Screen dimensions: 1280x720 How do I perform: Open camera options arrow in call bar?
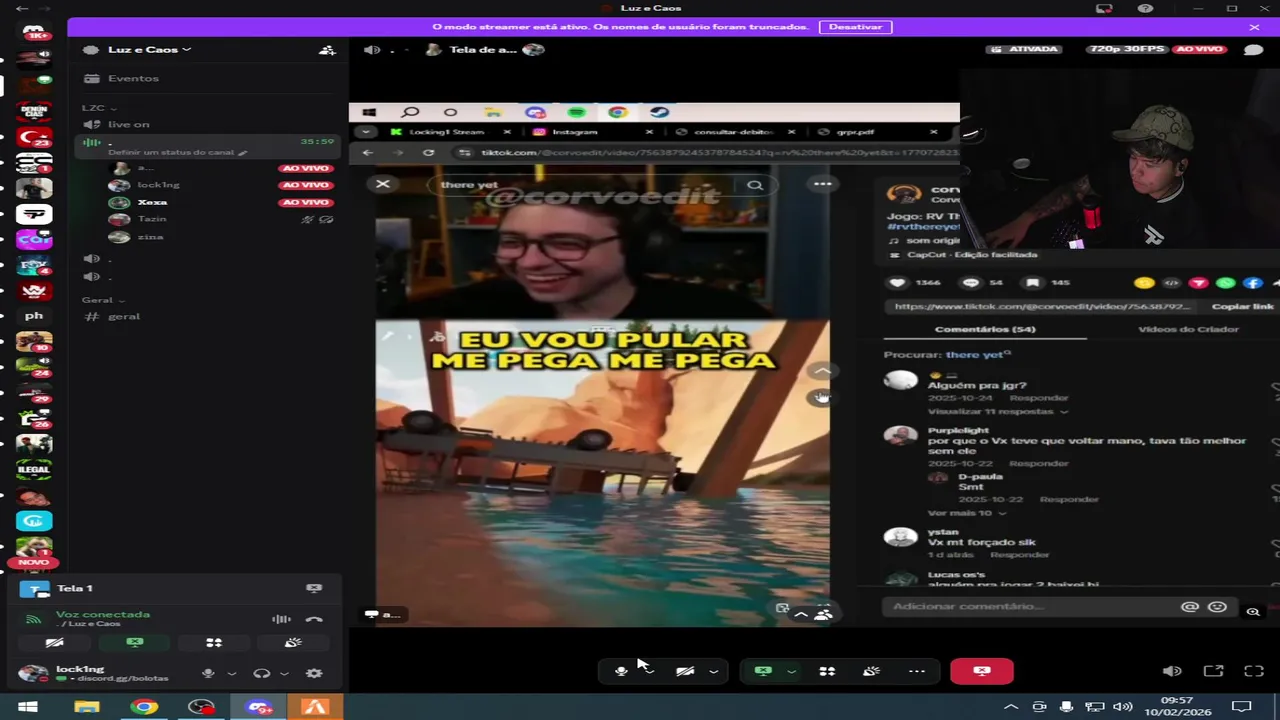click(714, 671)
